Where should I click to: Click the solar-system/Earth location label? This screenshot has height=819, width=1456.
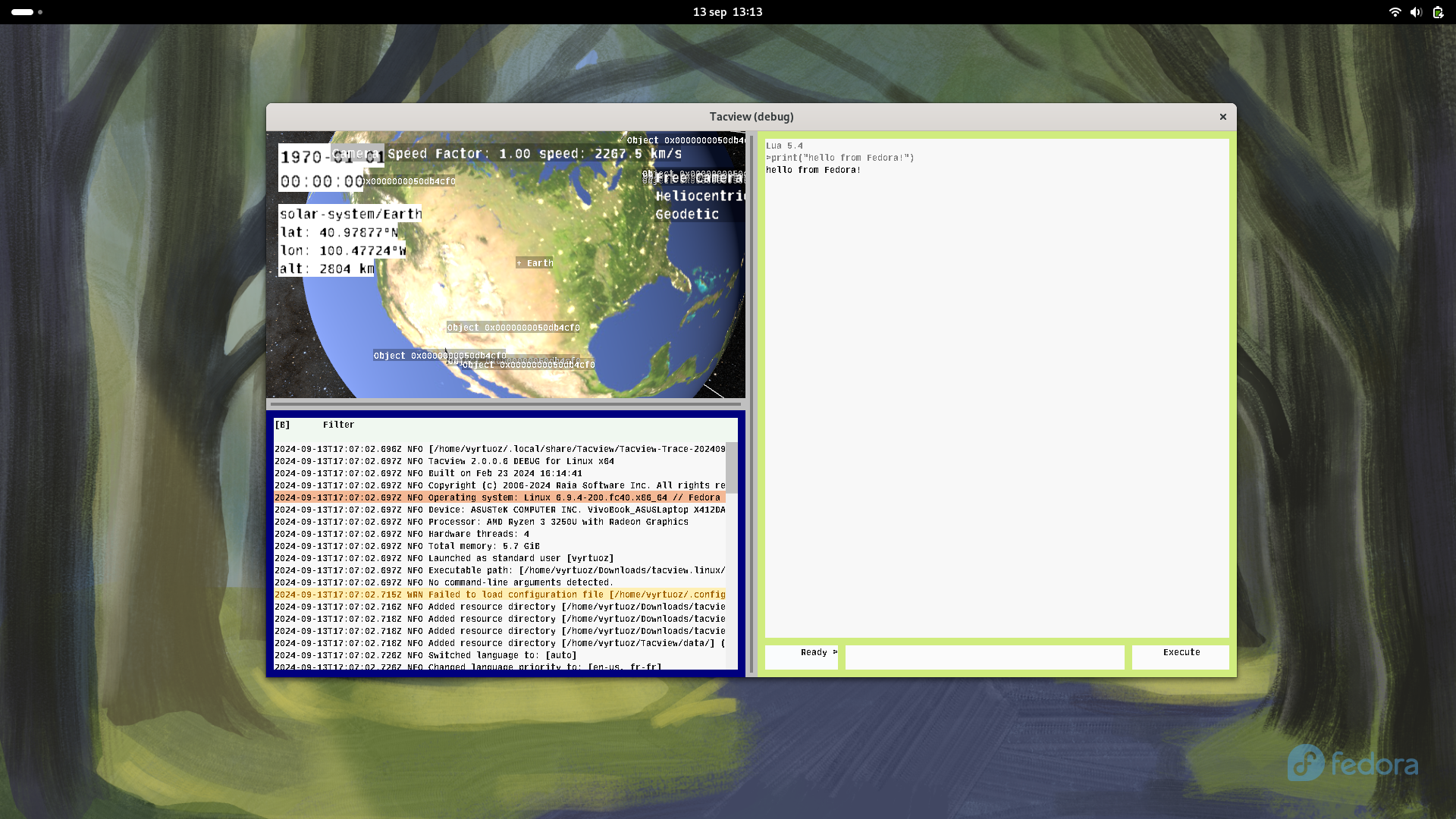350,215
